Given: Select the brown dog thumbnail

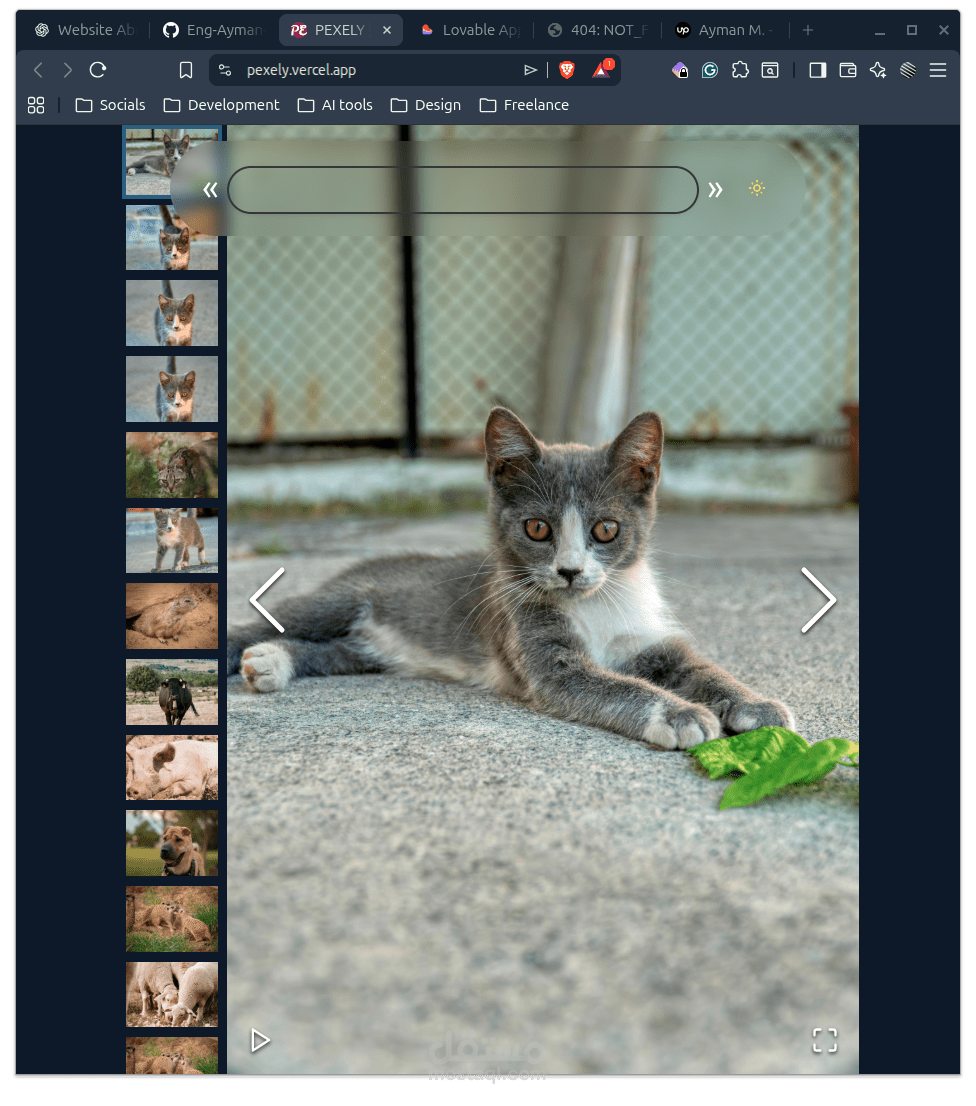Looking at the screenshot, I should [x=172, y=844].
